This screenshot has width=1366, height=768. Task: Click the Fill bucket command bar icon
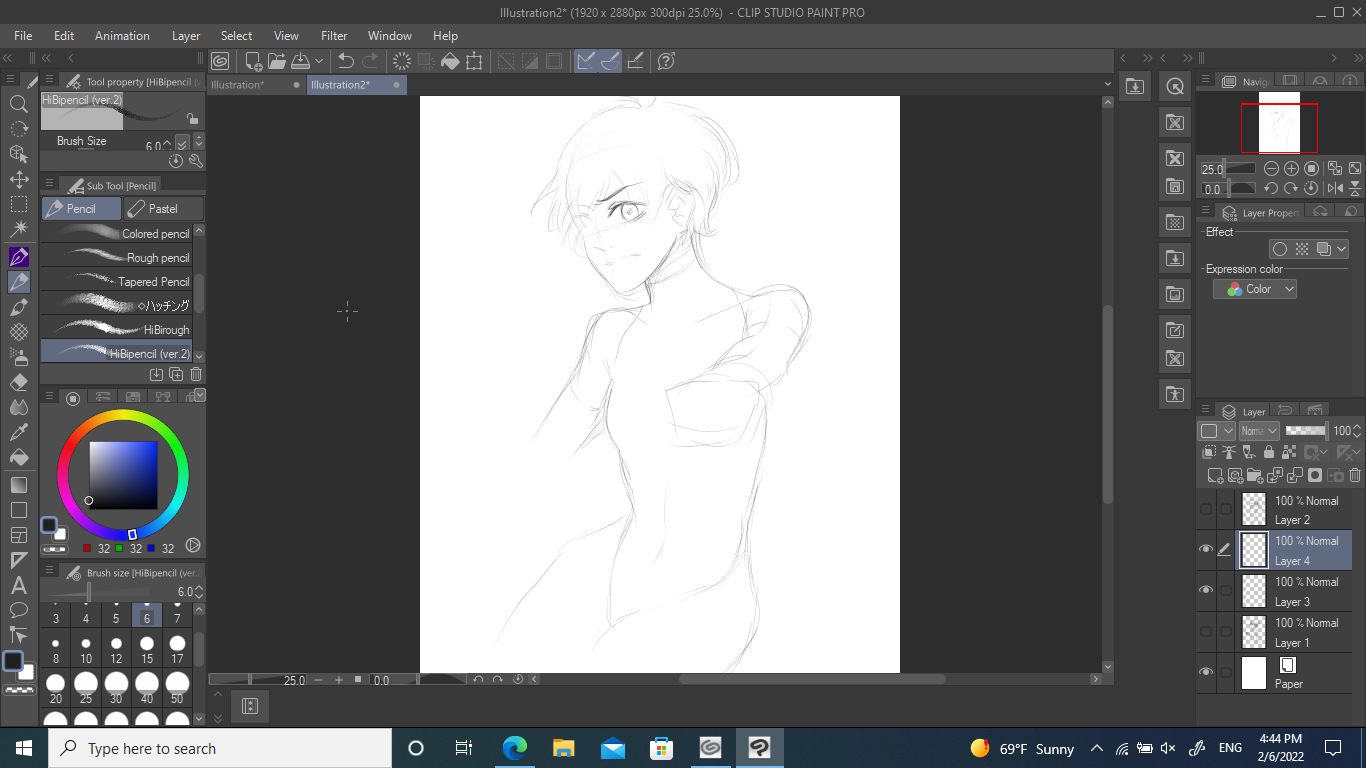point(450,61)
